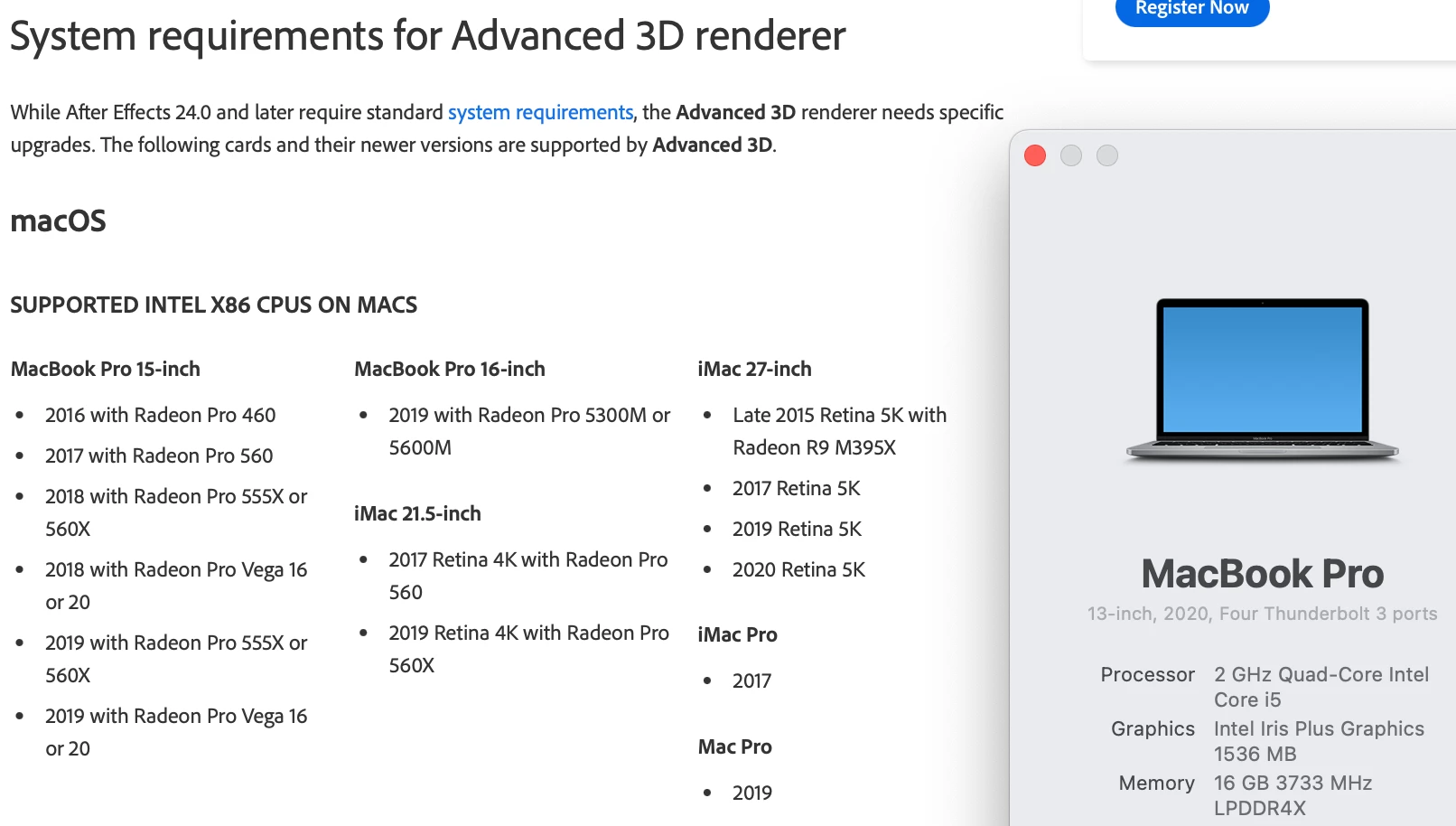
Task: Click the iMac 27-inch heading
Action: pos(754,369)
